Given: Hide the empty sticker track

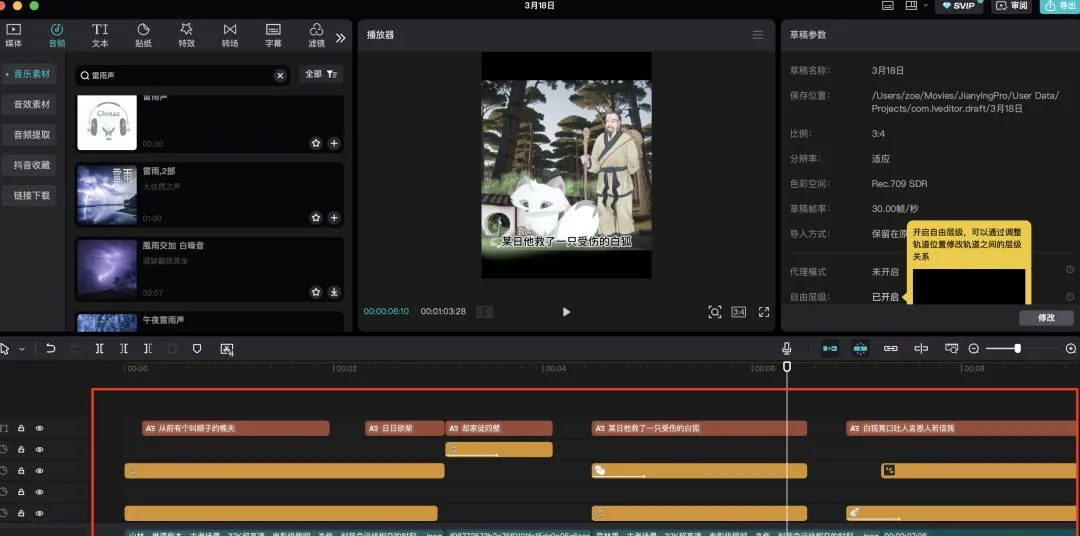Looking at the screenshot, I should tap(39, 492).
